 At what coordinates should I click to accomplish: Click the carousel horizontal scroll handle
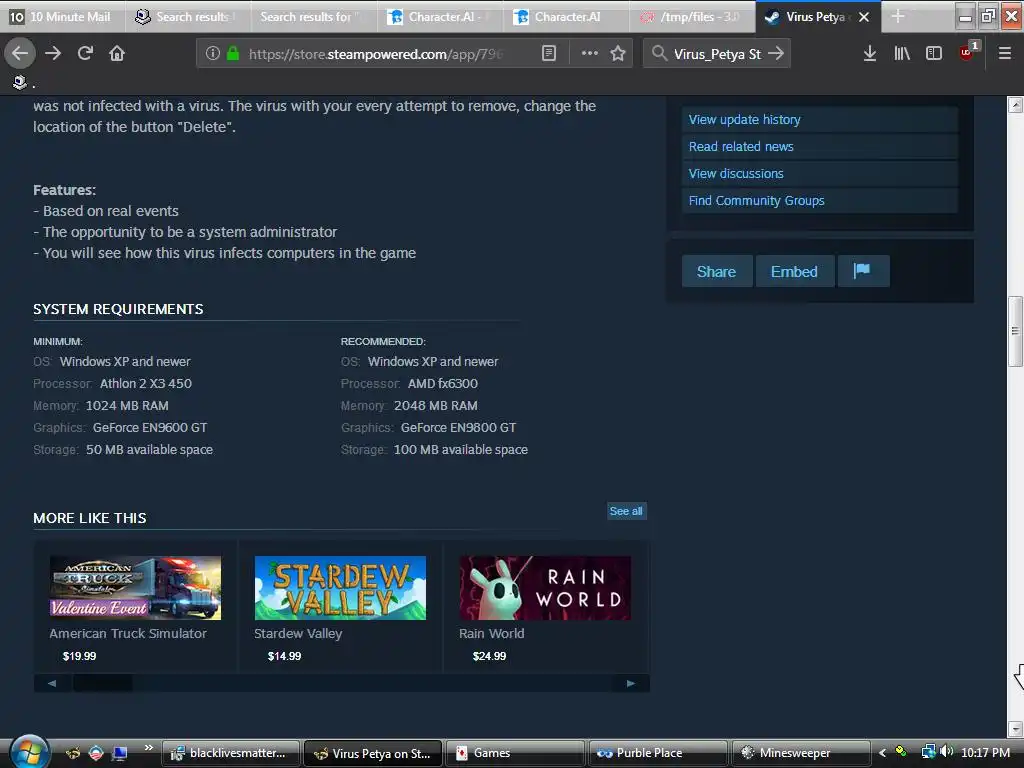(x=103, y=683)
